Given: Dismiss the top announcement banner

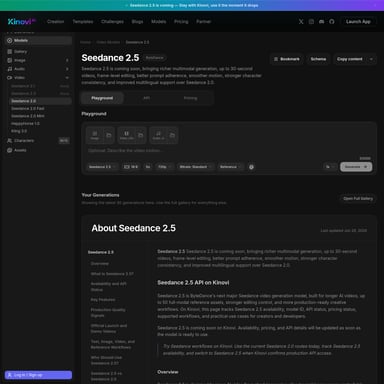Looking at the screenshot, I should pos(375,5).
